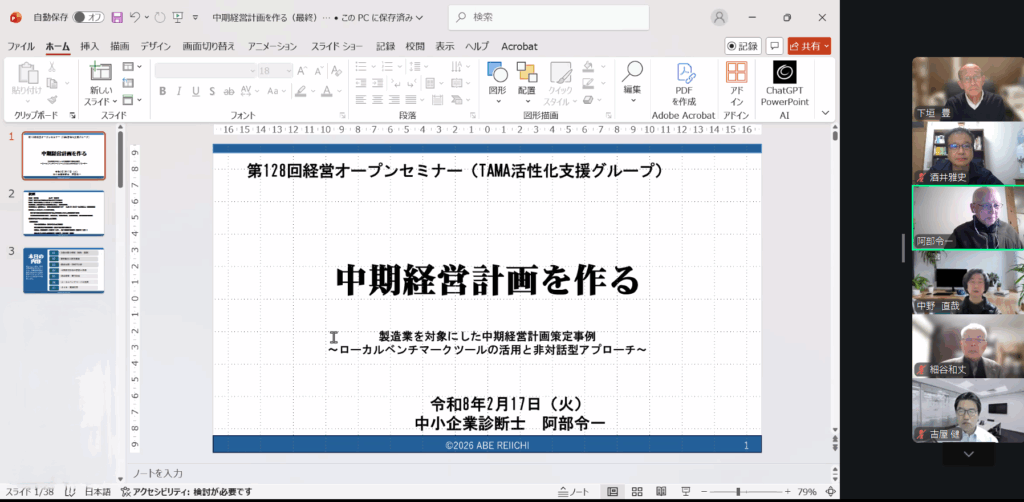The width and height of the screenshot is (1024, 502).
Task: Click the zoom slider in status bar
Action: pos(740,492)
